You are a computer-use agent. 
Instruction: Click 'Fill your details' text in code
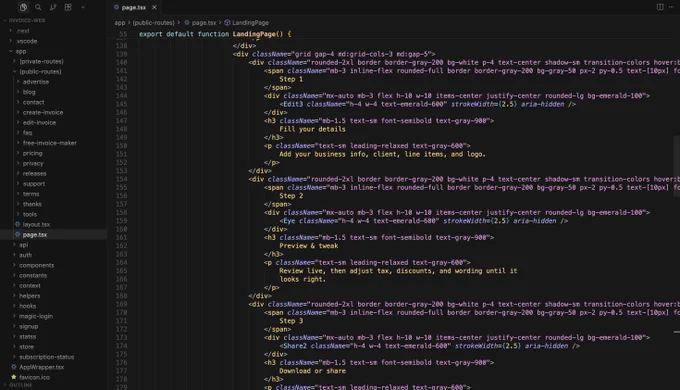pos(312,129)
